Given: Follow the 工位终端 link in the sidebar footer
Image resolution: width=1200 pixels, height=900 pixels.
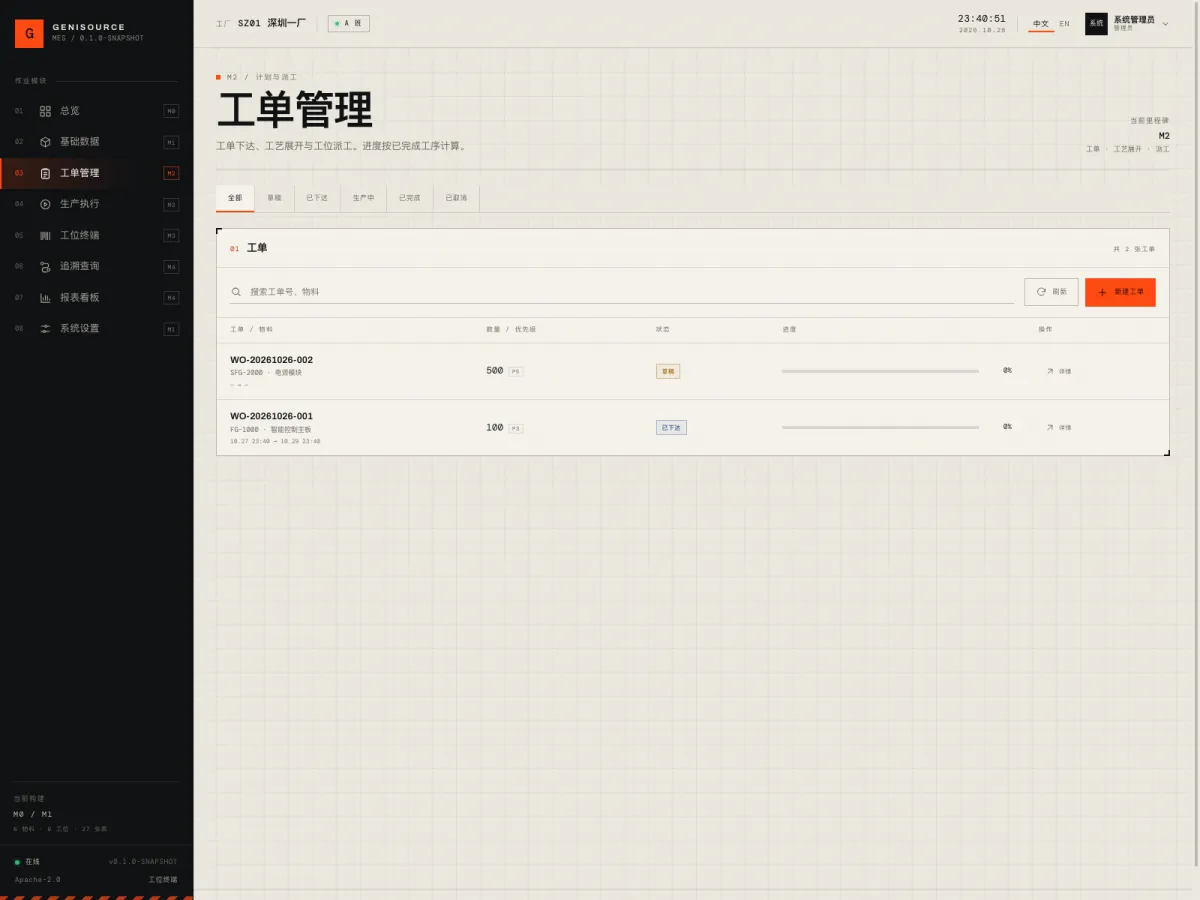Looking at the screenshot, I should pyautogui.click(x=163, y=880).
